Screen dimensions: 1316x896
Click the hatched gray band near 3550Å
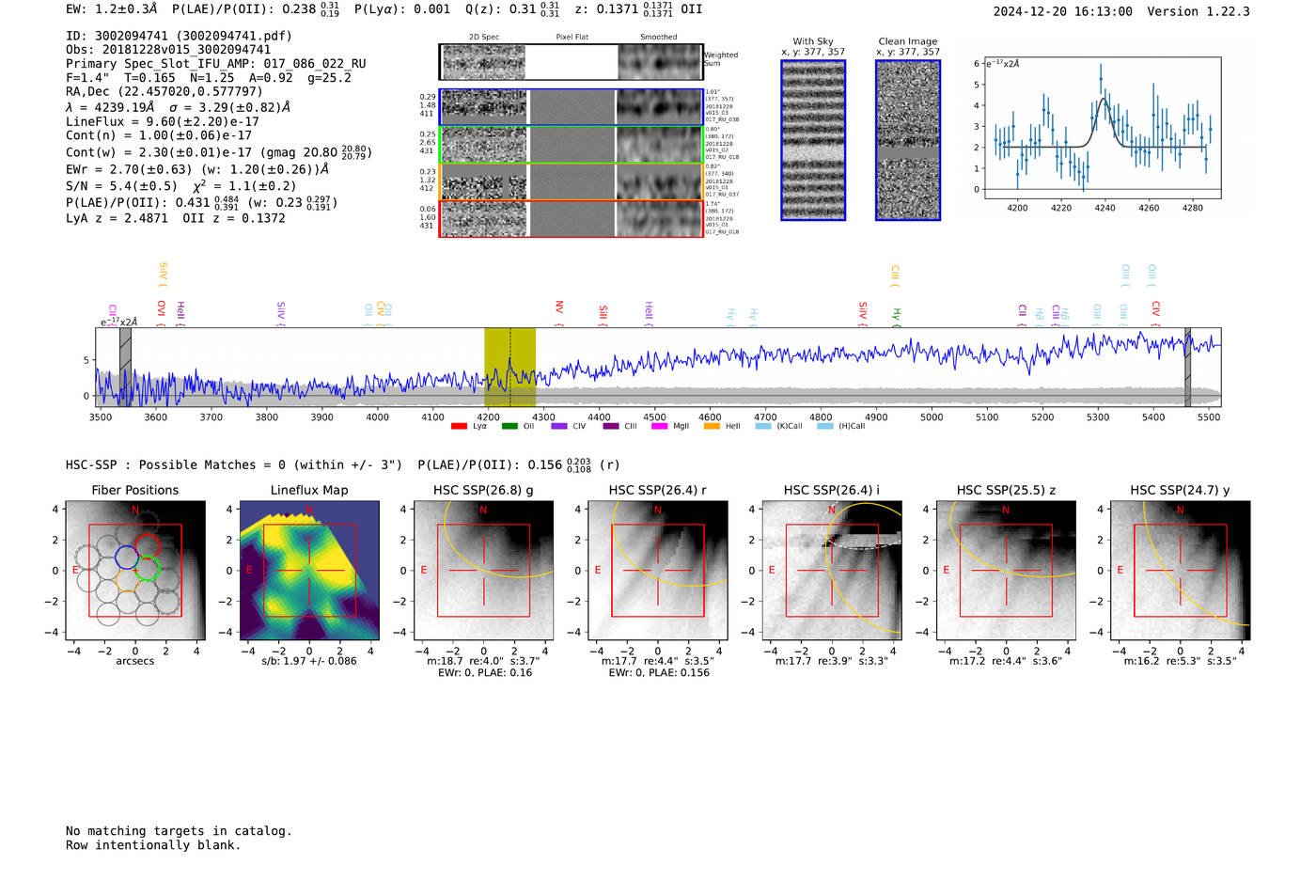click(125, 367)
